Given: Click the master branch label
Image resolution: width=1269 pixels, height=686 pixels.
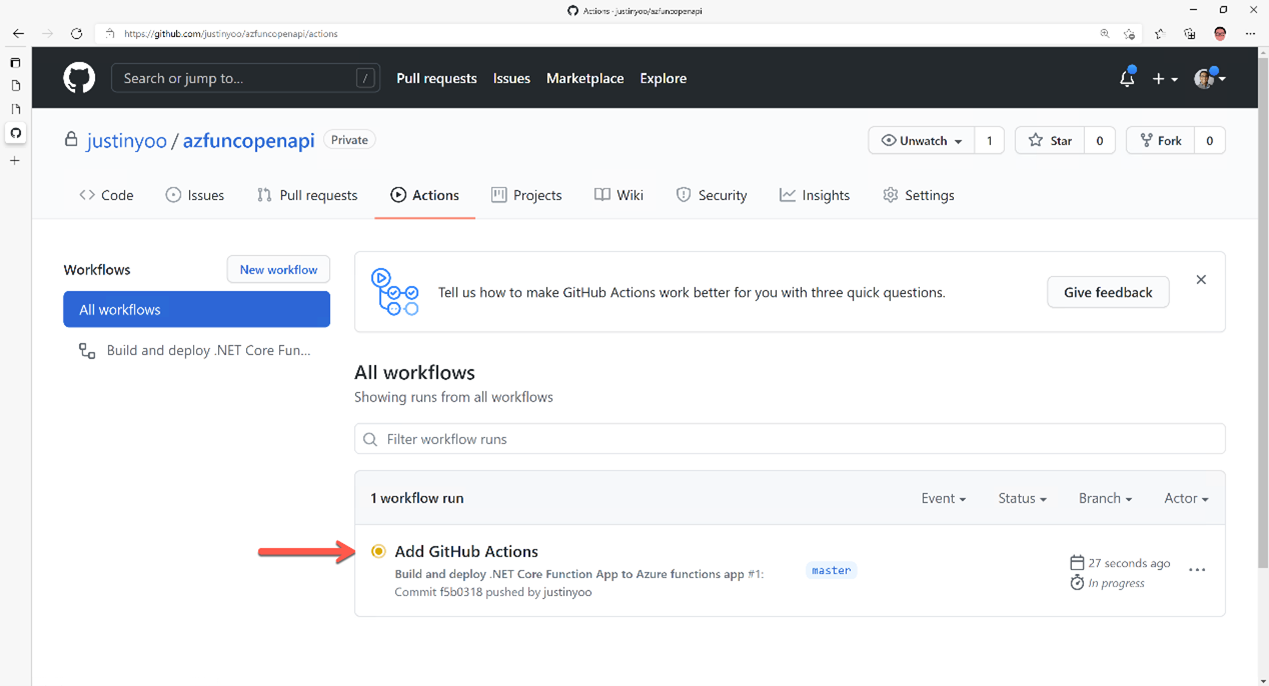Looking at the screenshot, I should (831, 570).
